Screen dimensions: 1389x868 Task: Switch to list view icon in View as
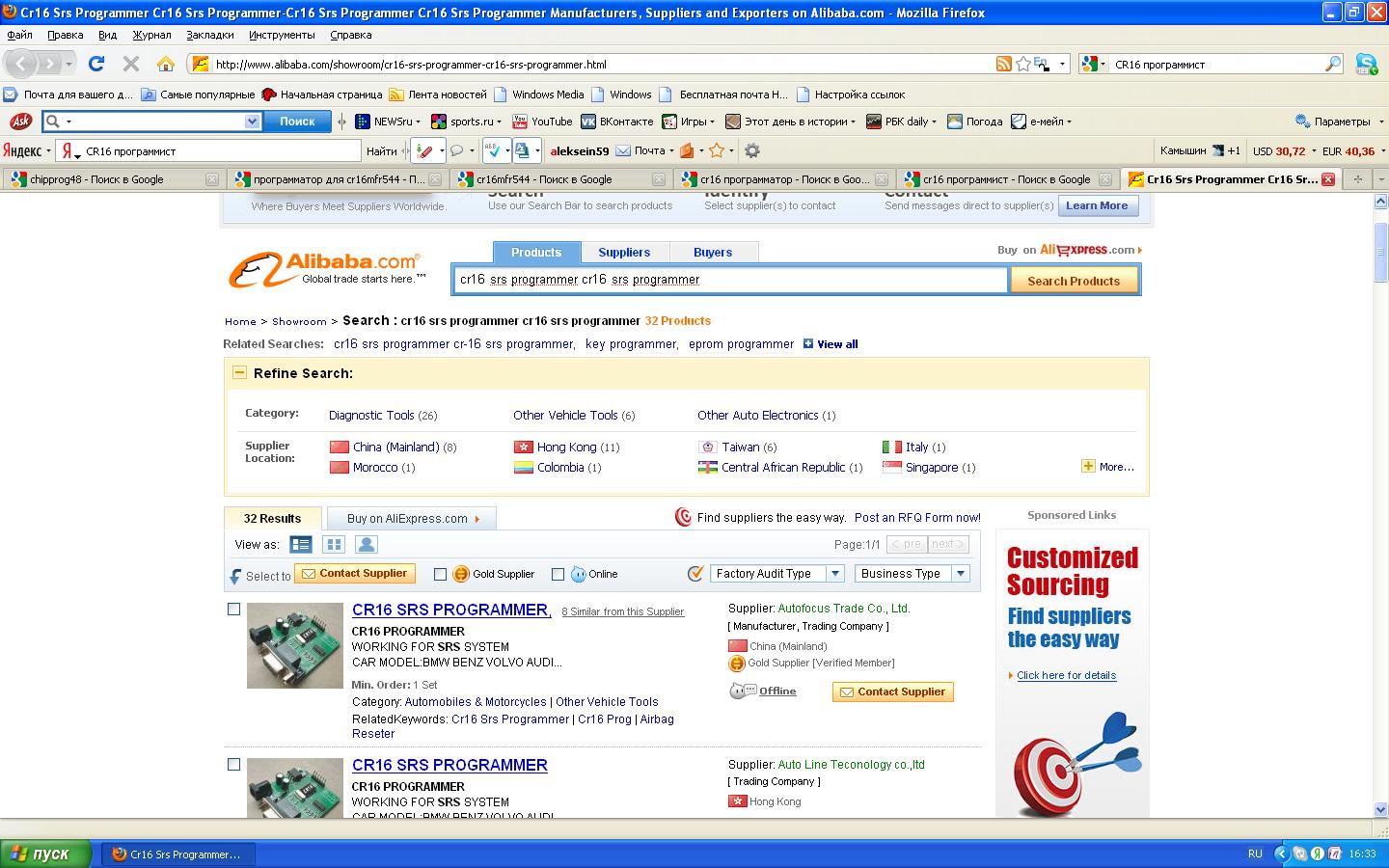[301, 545]
